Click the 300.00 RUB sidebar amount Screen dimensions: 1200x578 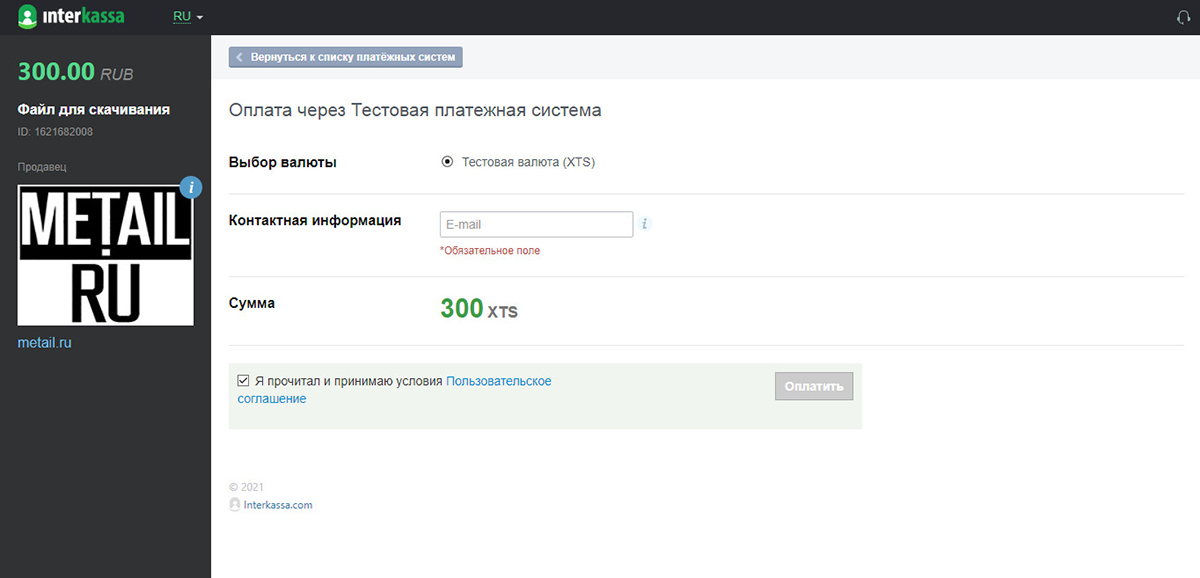click(75, 72)
